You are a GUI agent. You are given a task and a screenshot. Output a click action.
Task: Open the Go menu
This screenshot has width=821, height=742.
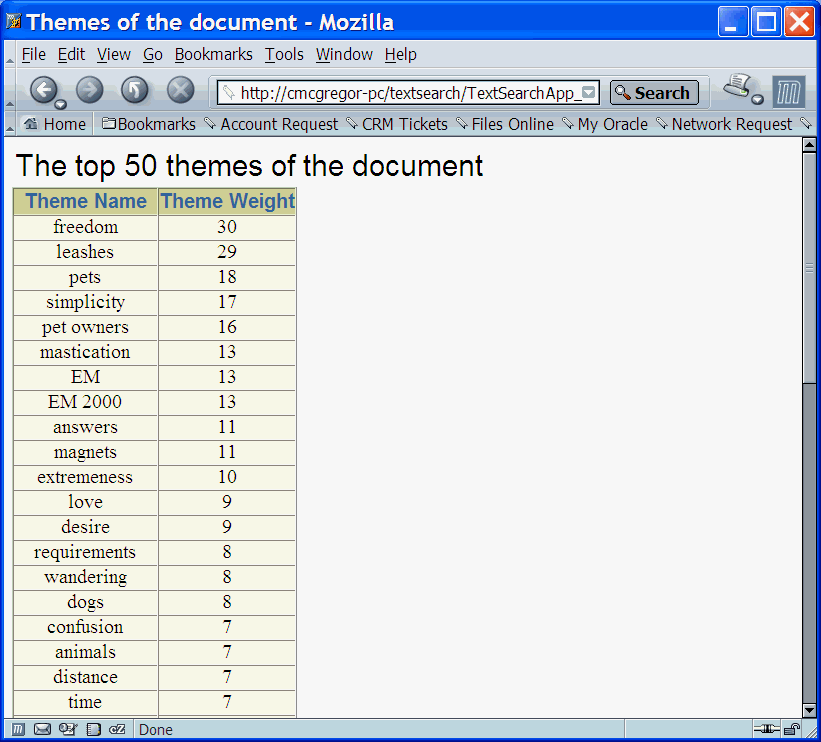[x=152, y=55]
